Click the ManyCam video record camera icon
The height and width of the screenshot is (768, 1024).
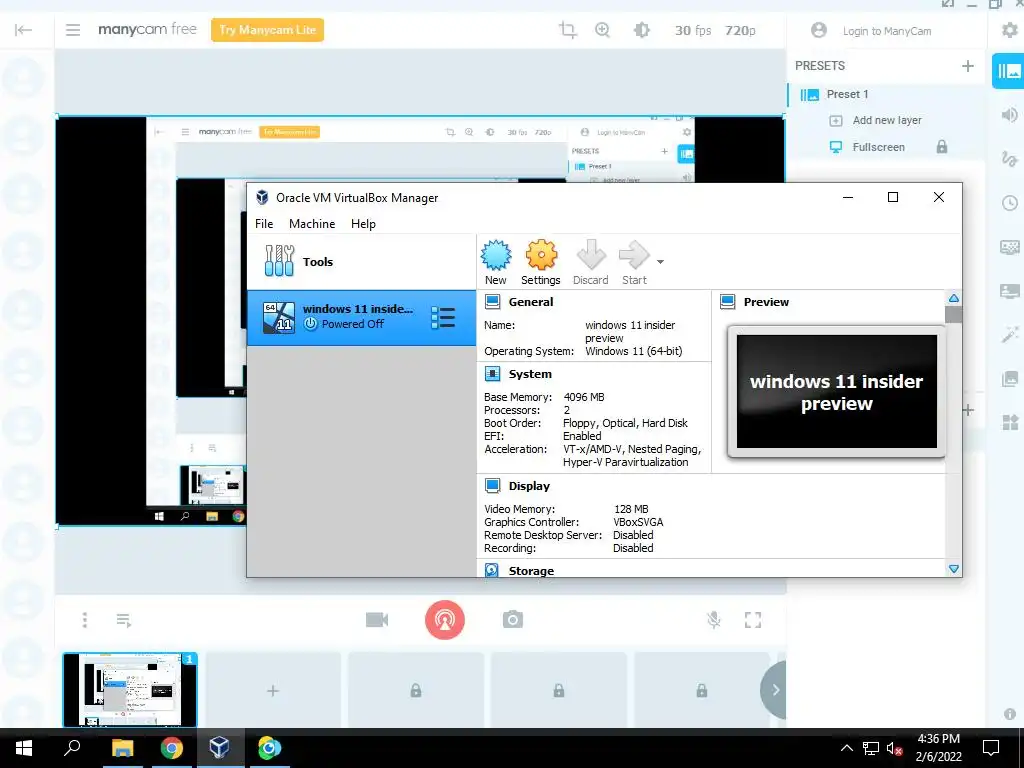coord(377,620)
